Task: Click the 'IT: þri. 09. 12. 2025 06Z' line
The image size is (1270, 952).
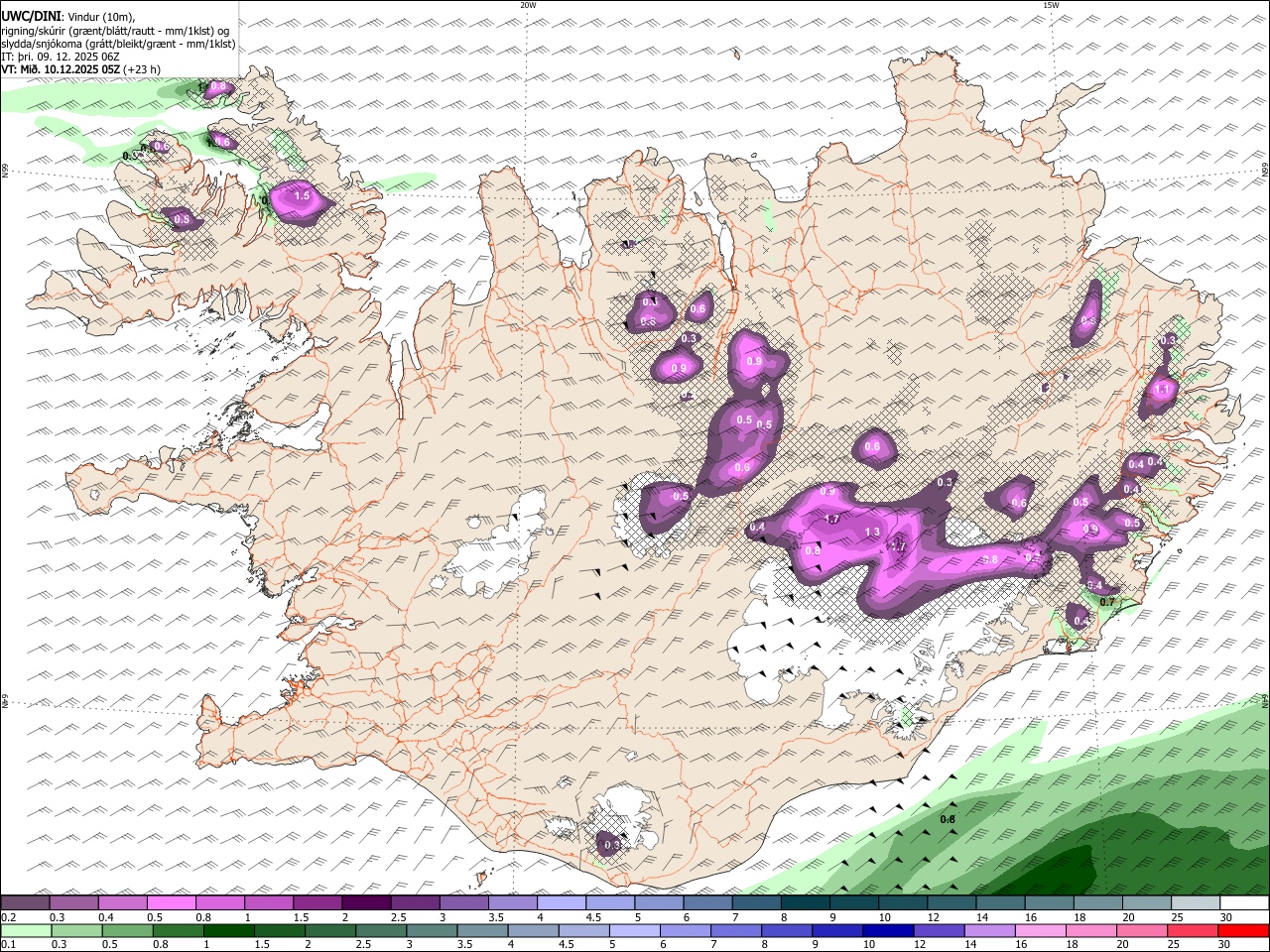Action: (61, 57)
